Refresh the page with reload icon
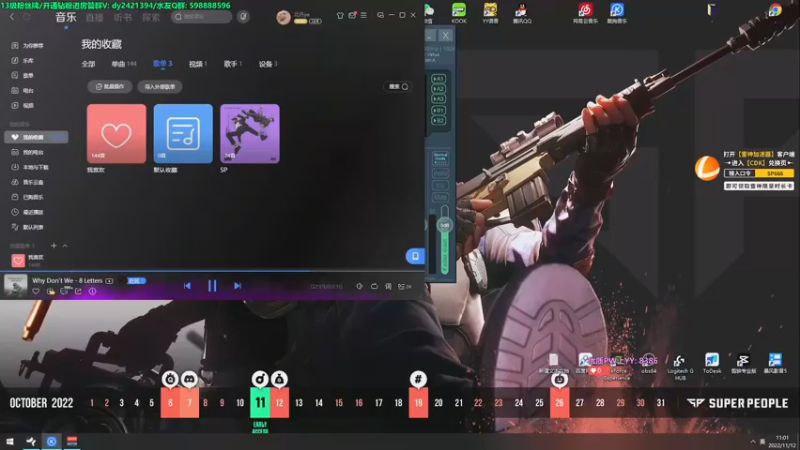Viewport: 800px width, 450px height. tap(27, 17)
